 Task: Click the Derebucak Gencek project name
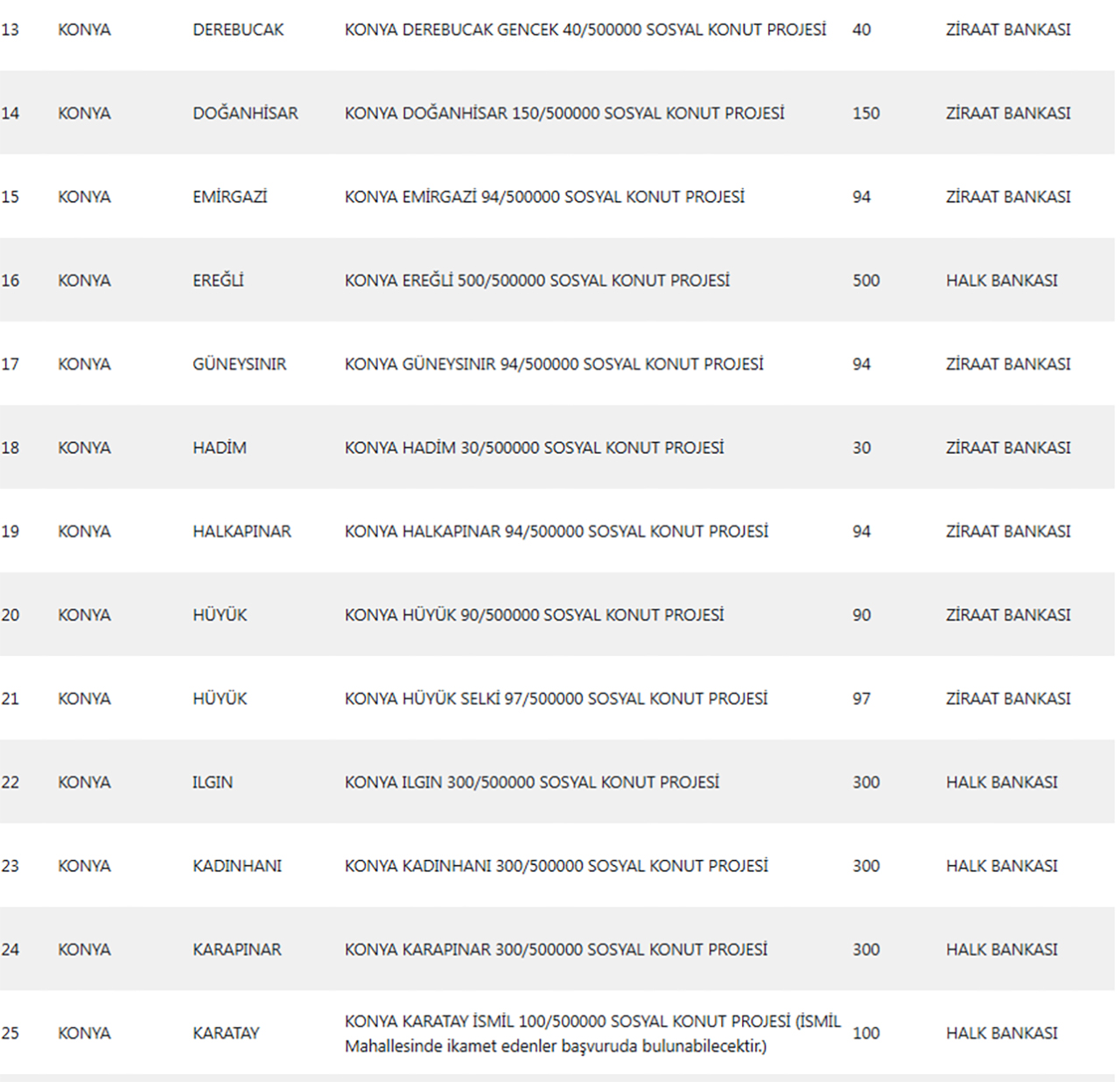point(584,30)
